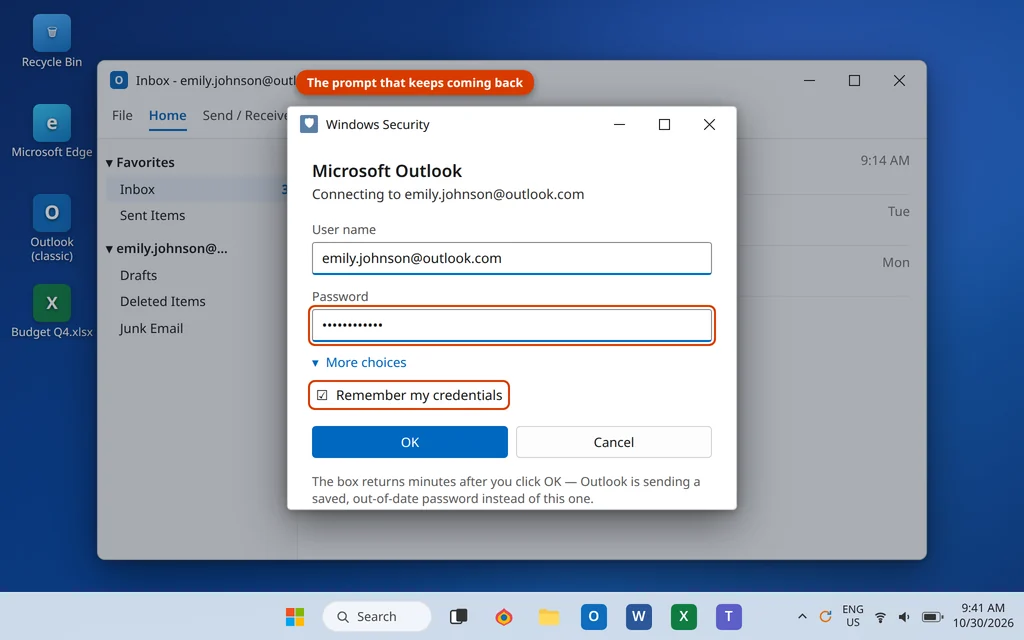Open the volume control in tray
This screenshot has width=1024, height=640.
point(904,616)
